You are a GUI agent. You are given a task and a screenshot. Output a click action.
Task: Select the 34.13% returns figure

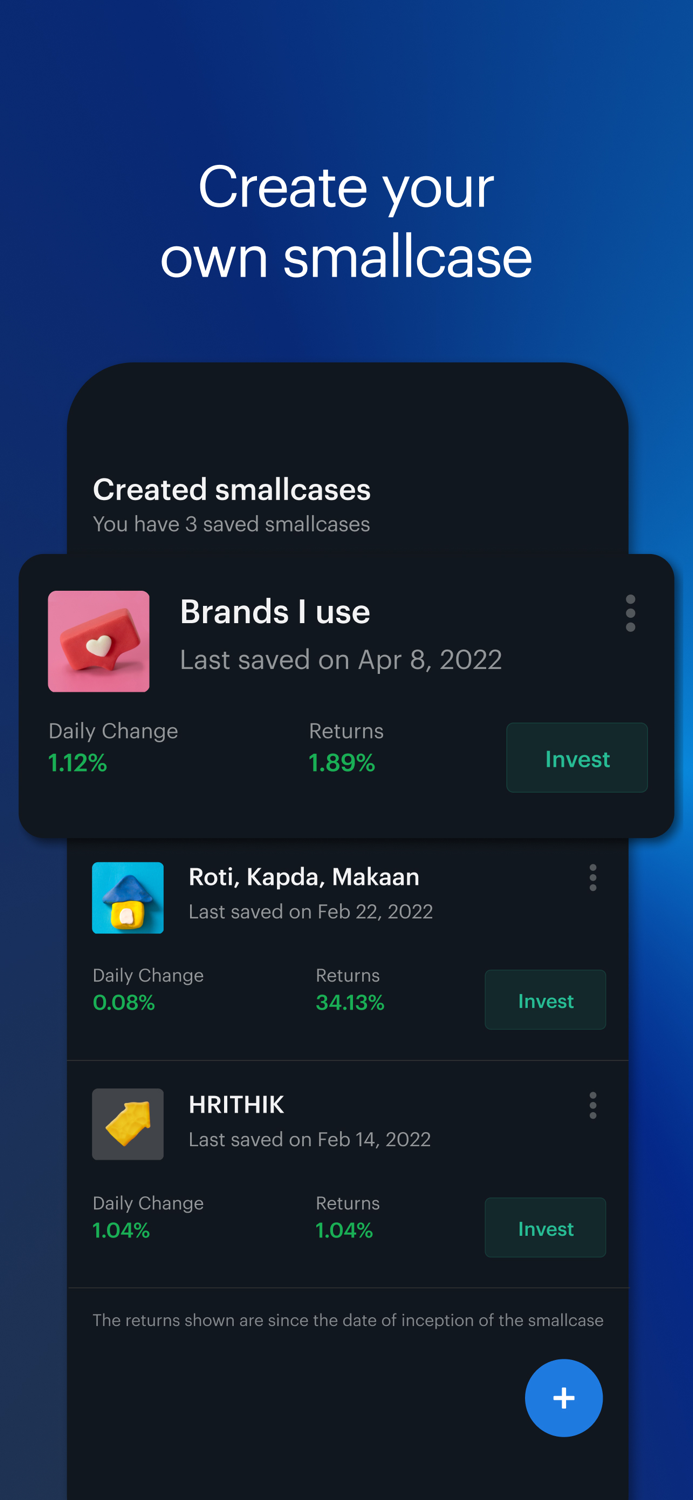(x=349, y=1002)
